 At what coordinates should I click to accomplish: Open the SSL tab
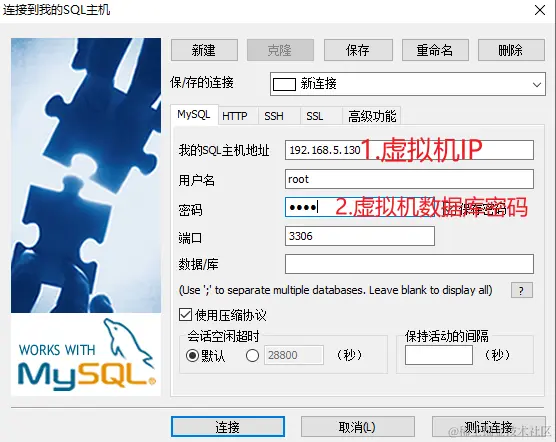[315, 116]
